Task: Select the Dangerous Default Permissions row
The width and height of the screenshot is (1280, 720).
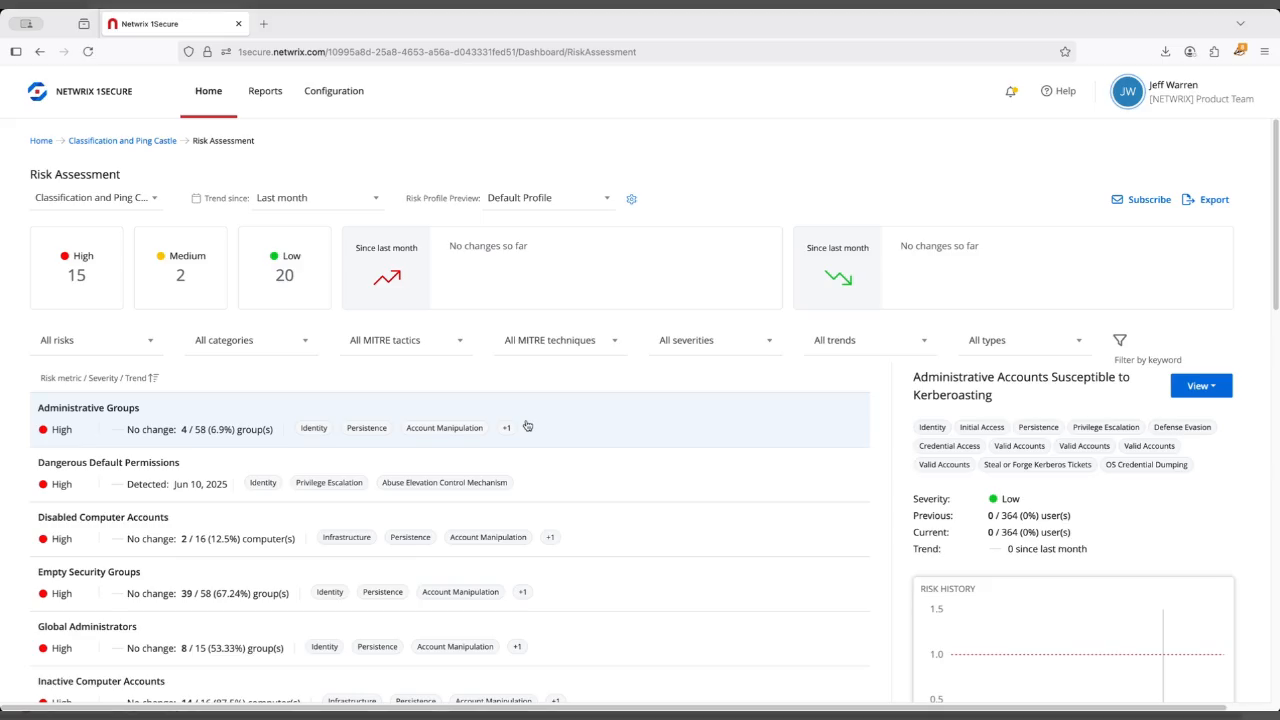Action: (450, 474)
